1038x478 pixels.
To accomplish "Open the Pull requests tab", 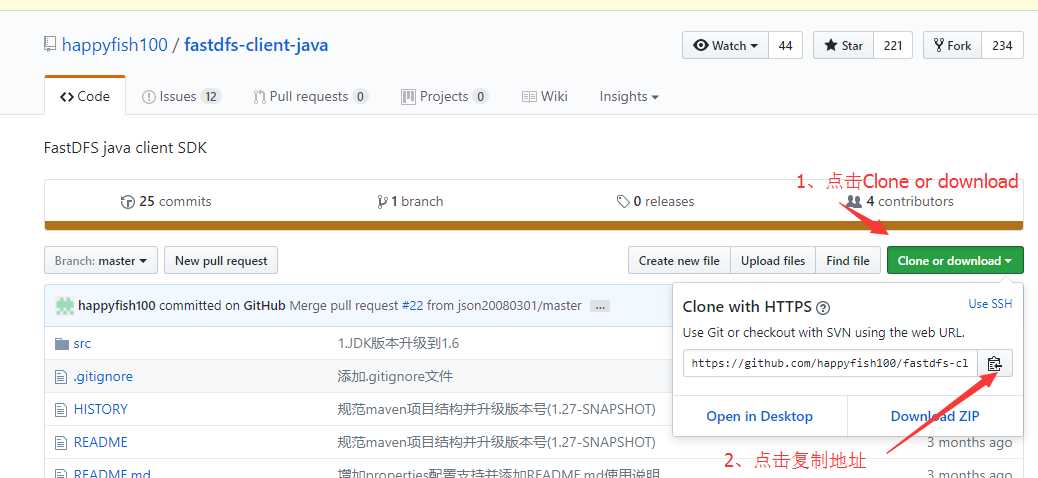I will click(x=310, y=97).
